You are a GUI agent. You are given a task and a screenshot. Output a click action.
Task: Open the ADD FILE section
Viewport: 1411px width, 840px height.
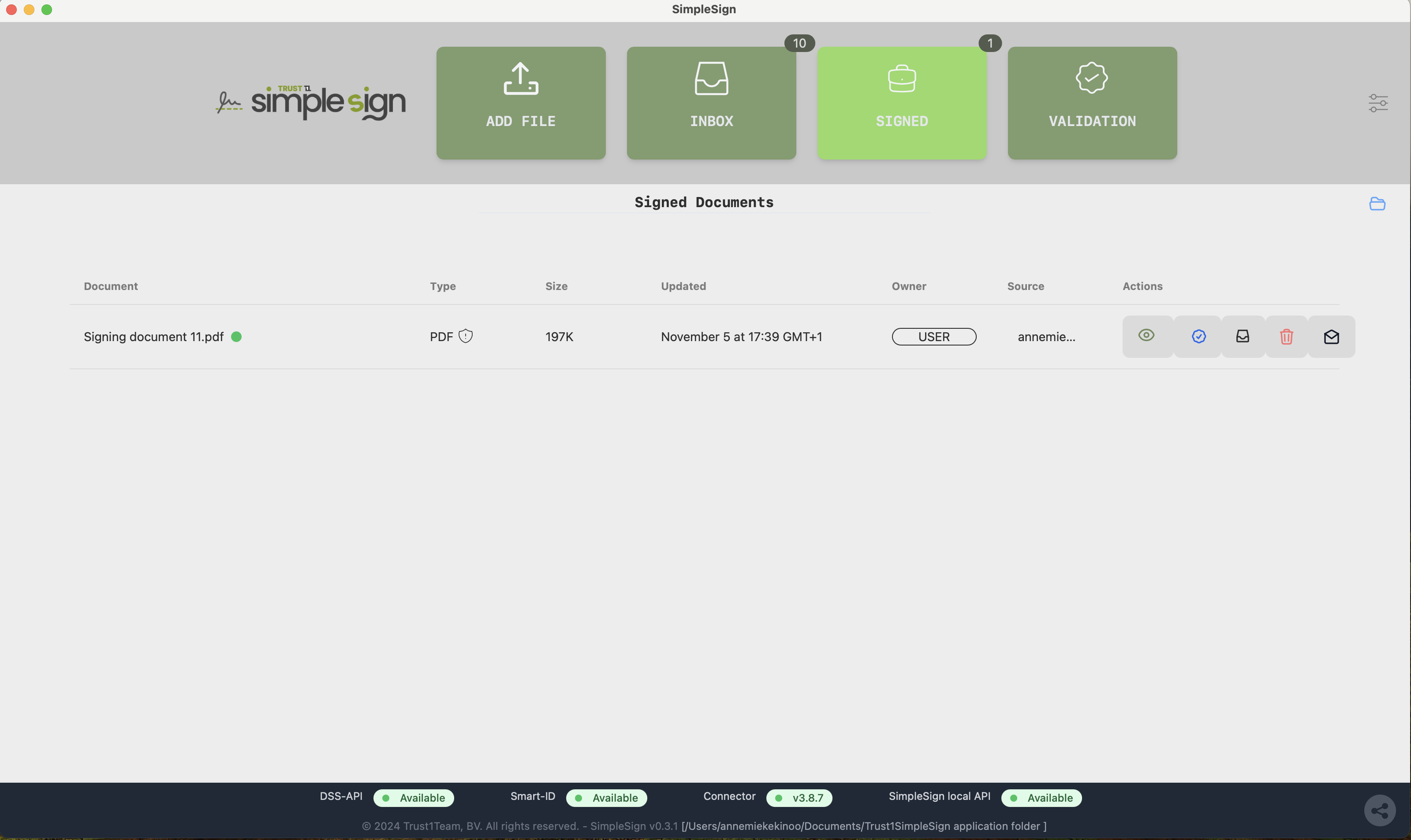point(520,103)
